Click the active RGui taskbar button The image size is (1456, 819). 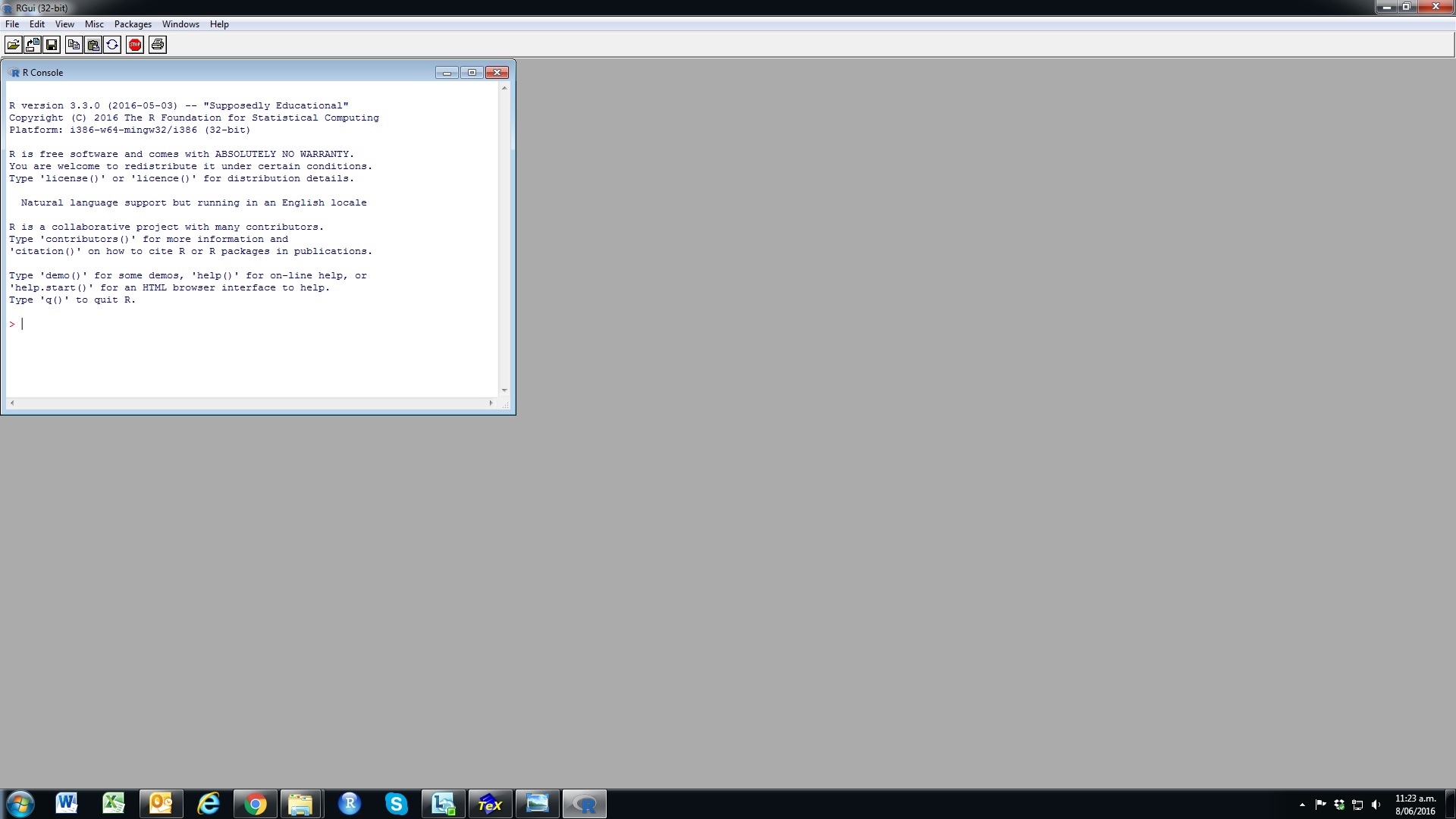click(x=585, y=804)
